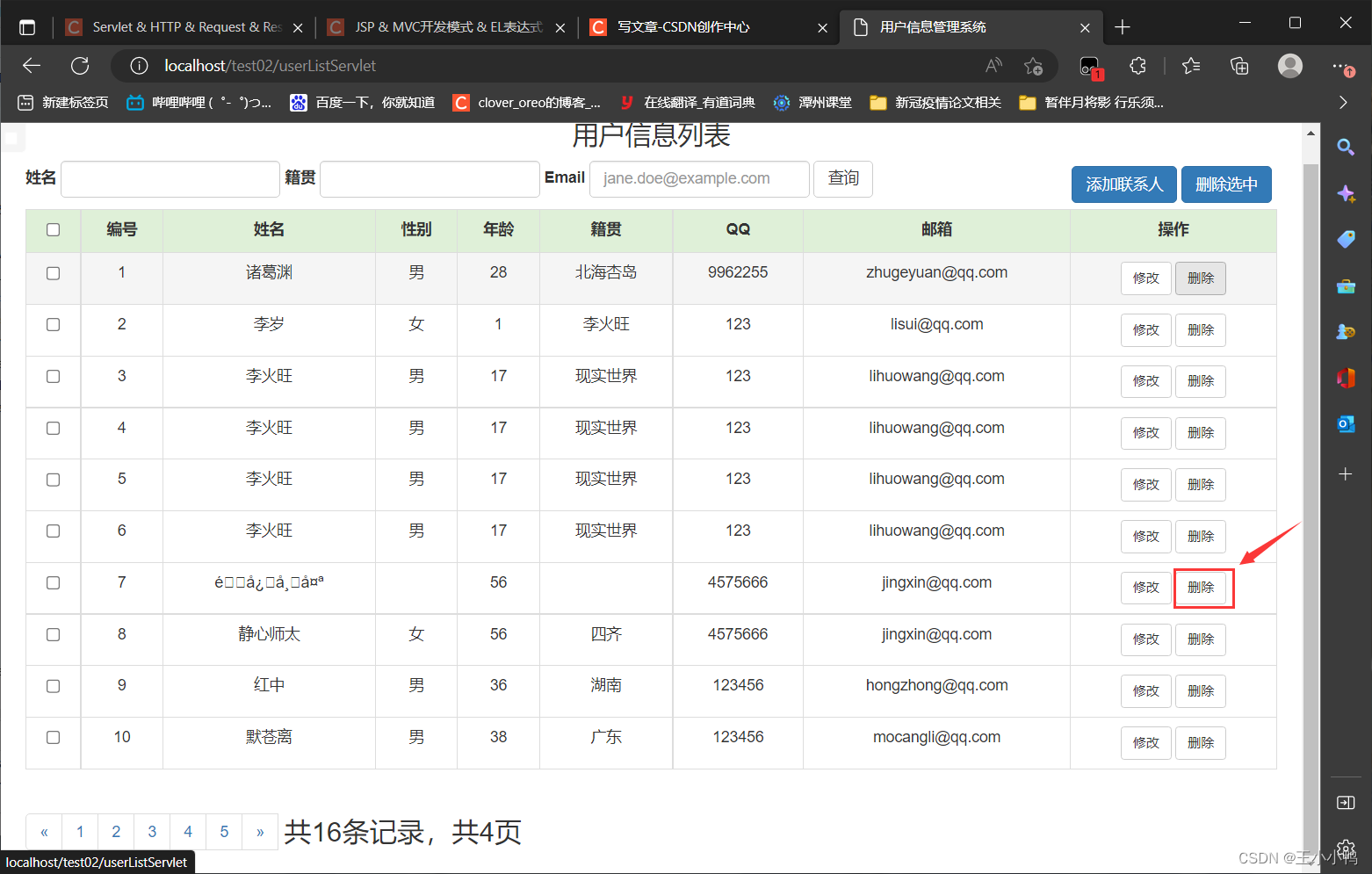Expand the bookmarks bar overflow chevron
The image size is (1372, 874).
[x=1342, y=103]
